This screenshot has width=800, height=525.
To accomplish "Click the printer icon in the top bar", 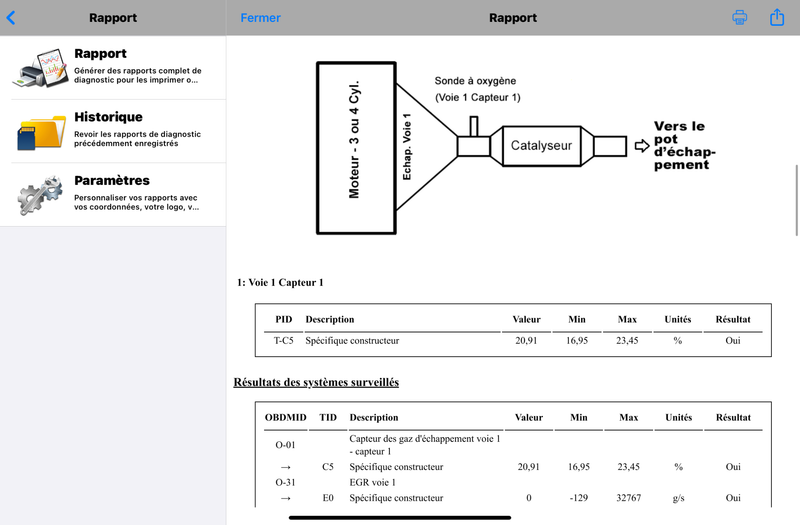I will [740, 18].
